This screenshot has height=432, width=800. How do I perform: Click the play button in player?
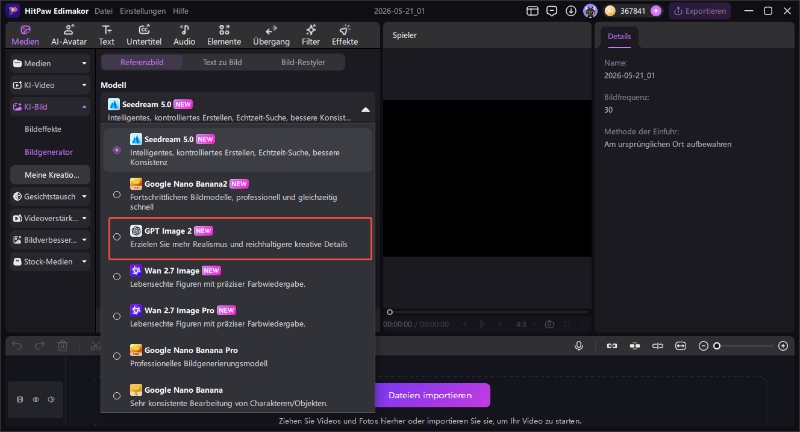pos(482,324)
